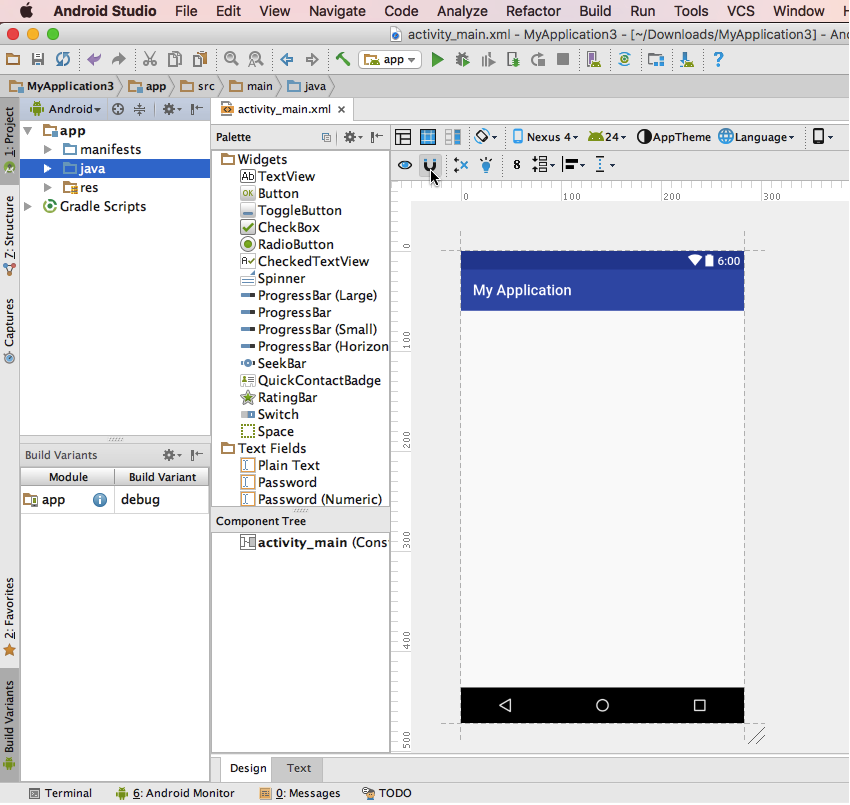Image resolution: width=850 pixels, height=805 pixels.
Task: Open the Messages tool window
Action: [x=300, y=793]
